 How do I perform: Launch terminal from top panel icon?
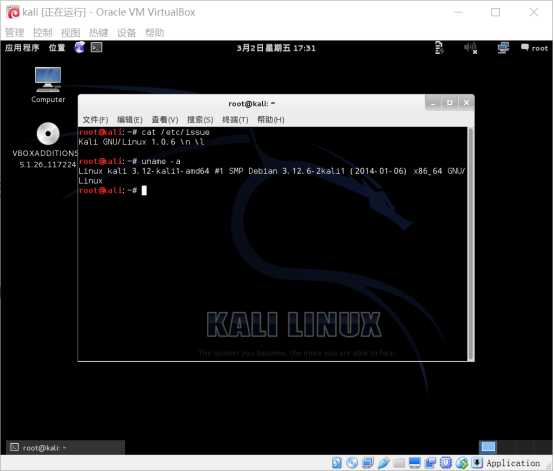(96, 47)
